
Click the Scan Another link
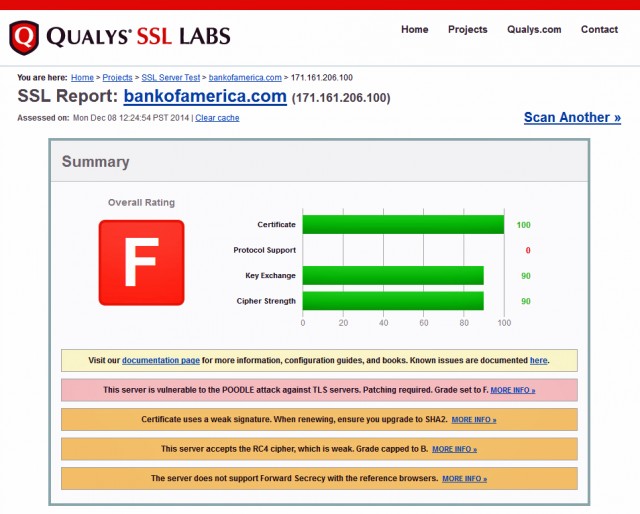pyautogui.click(x=572, y=118)
